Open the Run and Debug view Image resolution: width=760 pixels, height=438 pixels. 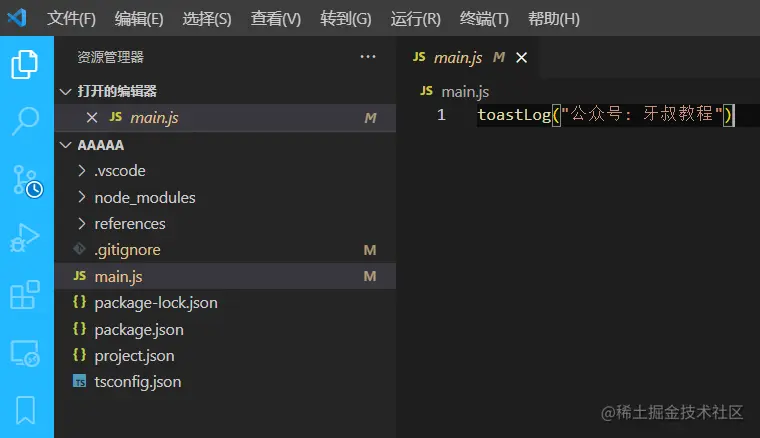[x=24, y=238]
